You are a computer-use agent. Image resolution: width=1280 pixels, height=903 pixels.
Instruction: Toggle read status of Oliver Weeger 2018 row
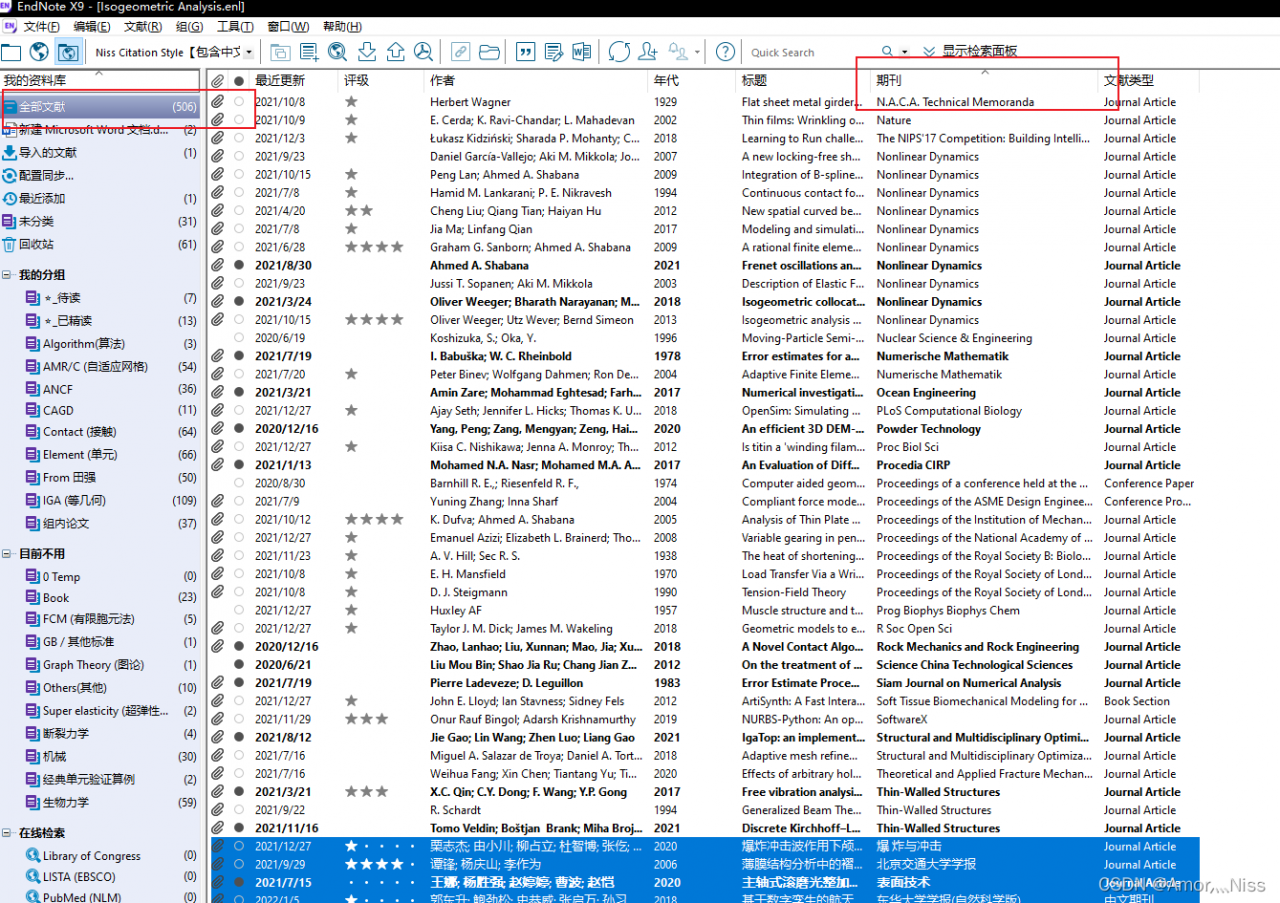click(x=238, y=301)
